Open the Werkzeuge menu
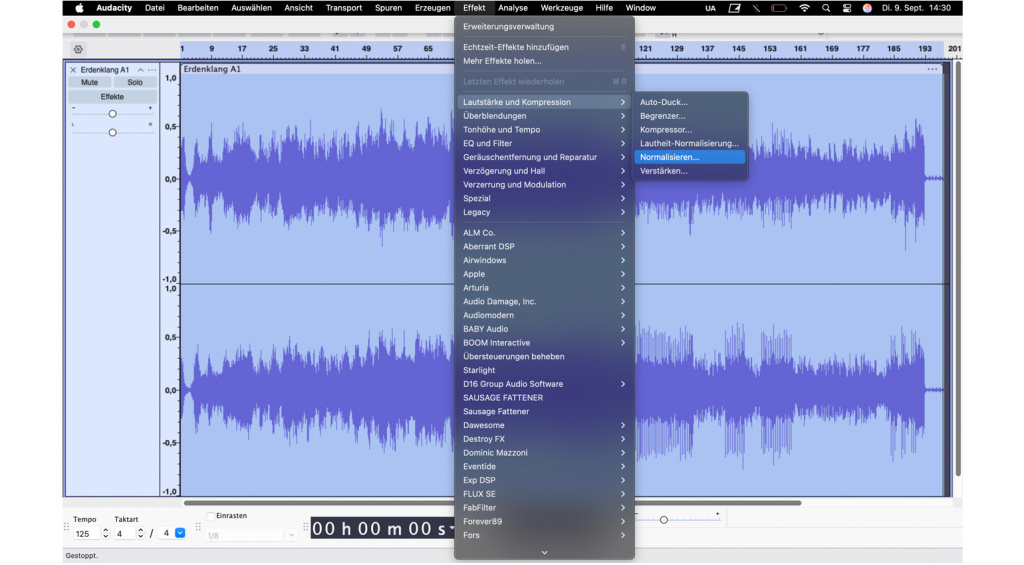The image size is (1024, 565). tap(562, 8)
